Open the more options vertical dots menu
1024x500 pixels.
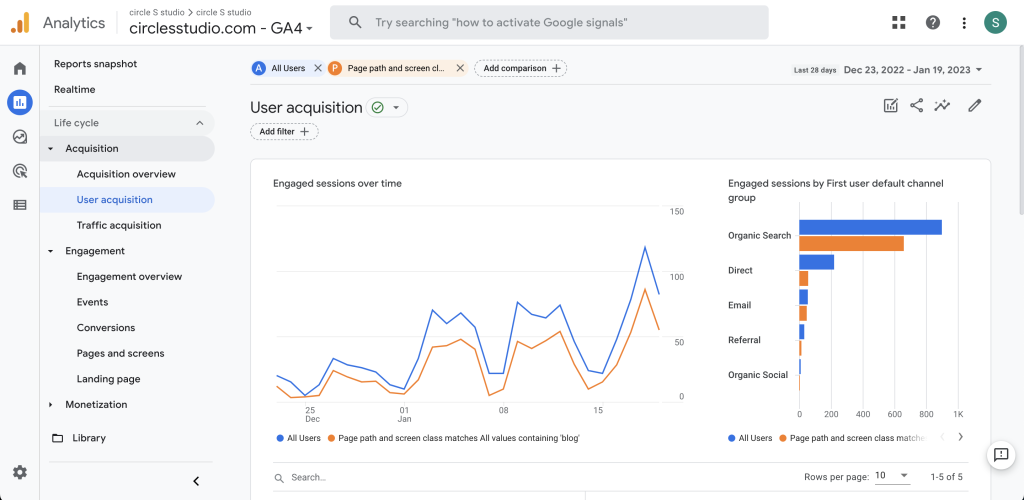(x=964, y=22)
